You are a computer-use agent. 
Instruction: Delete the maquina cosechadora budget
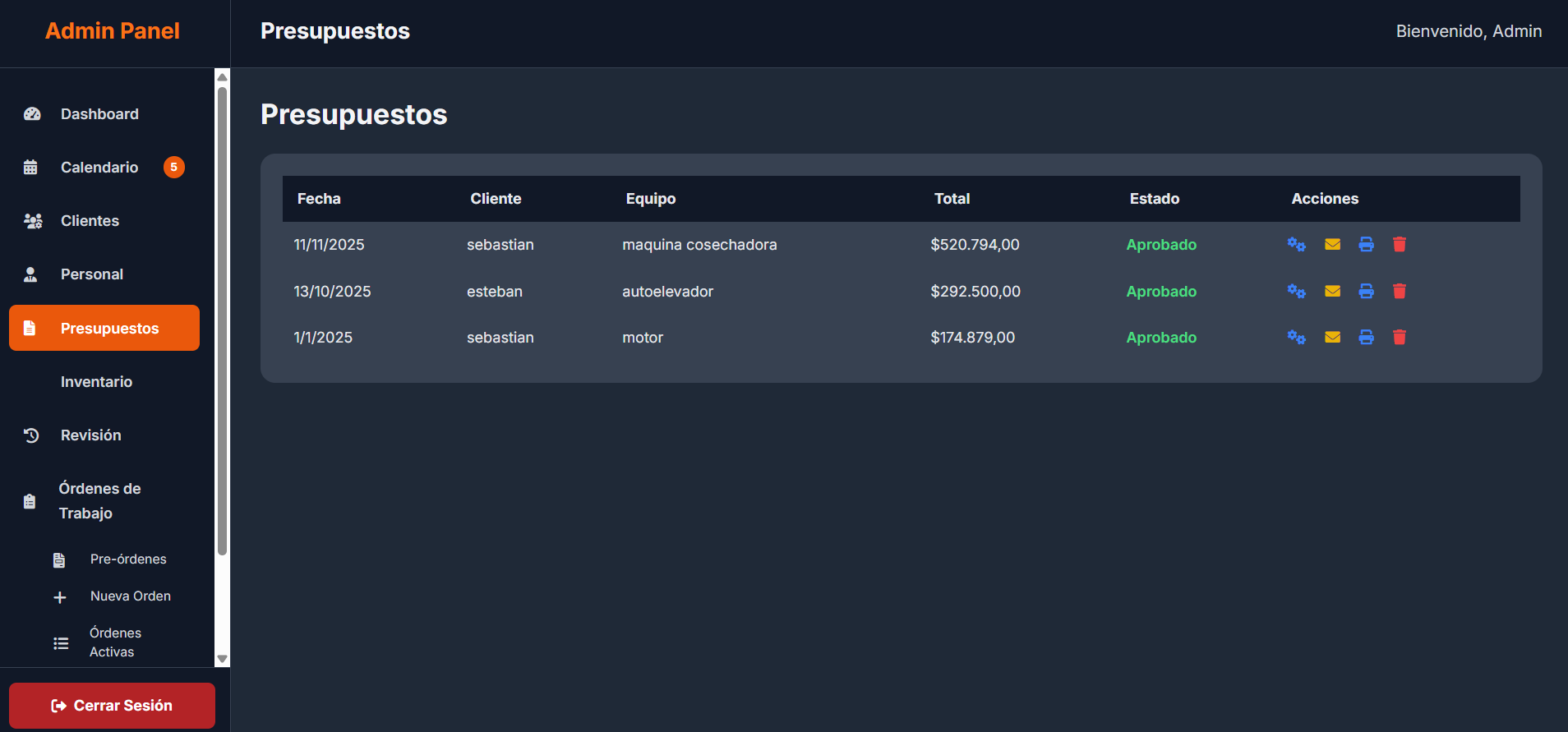point(1399,244)
